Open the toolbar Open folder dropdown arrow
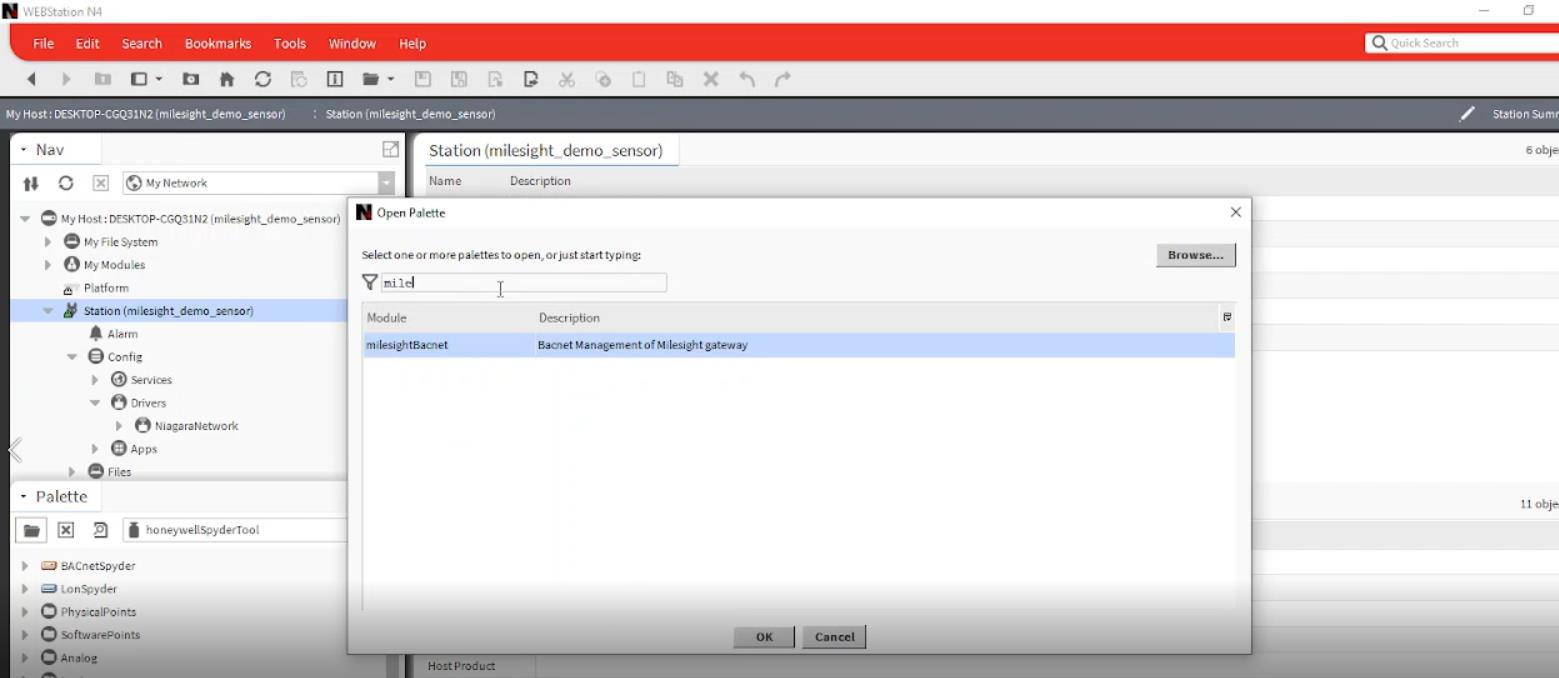The height and width of the screenshot is (678, 1559). point(391,79)
